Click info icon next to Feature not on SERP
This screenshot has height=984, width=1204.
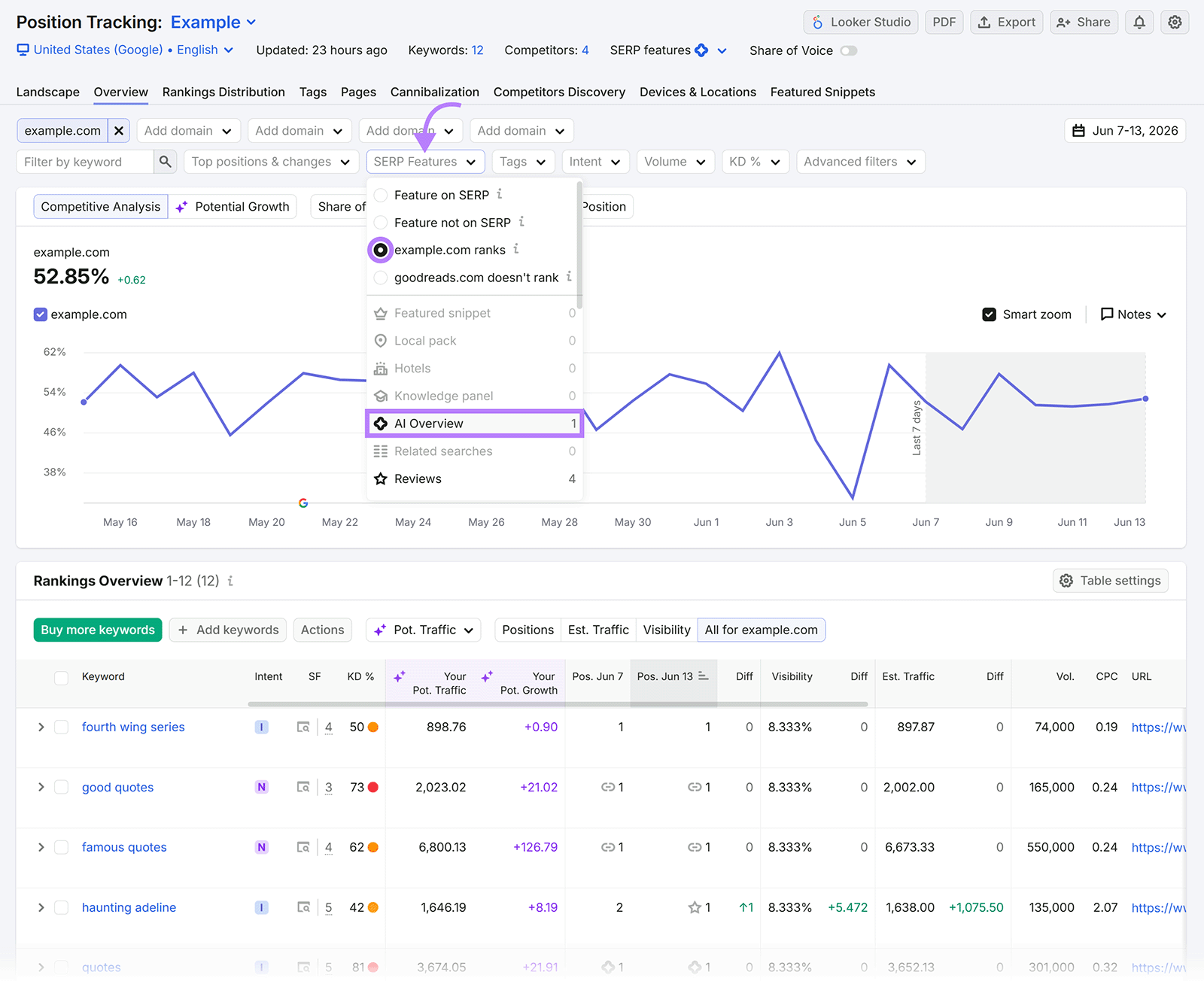(x=521, y=222)
